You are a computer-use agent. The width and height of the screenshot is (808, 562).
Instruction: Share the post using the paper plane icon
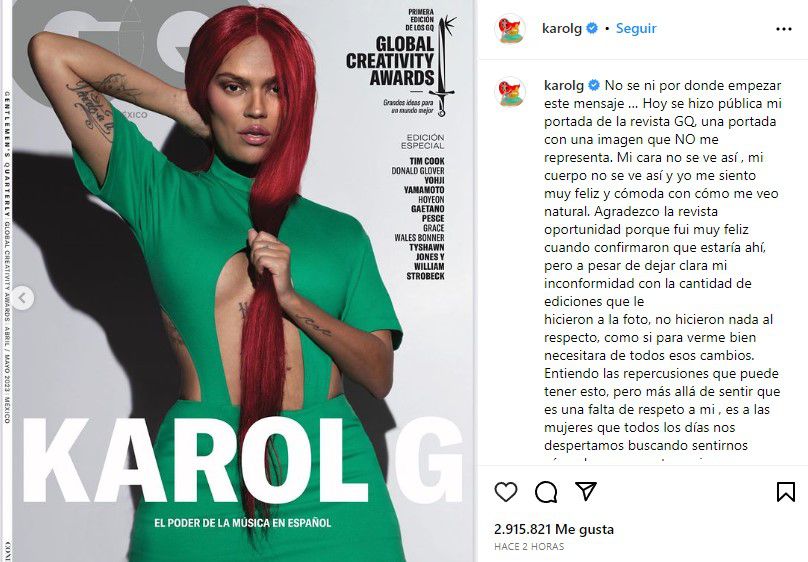[x=586, y=491]
